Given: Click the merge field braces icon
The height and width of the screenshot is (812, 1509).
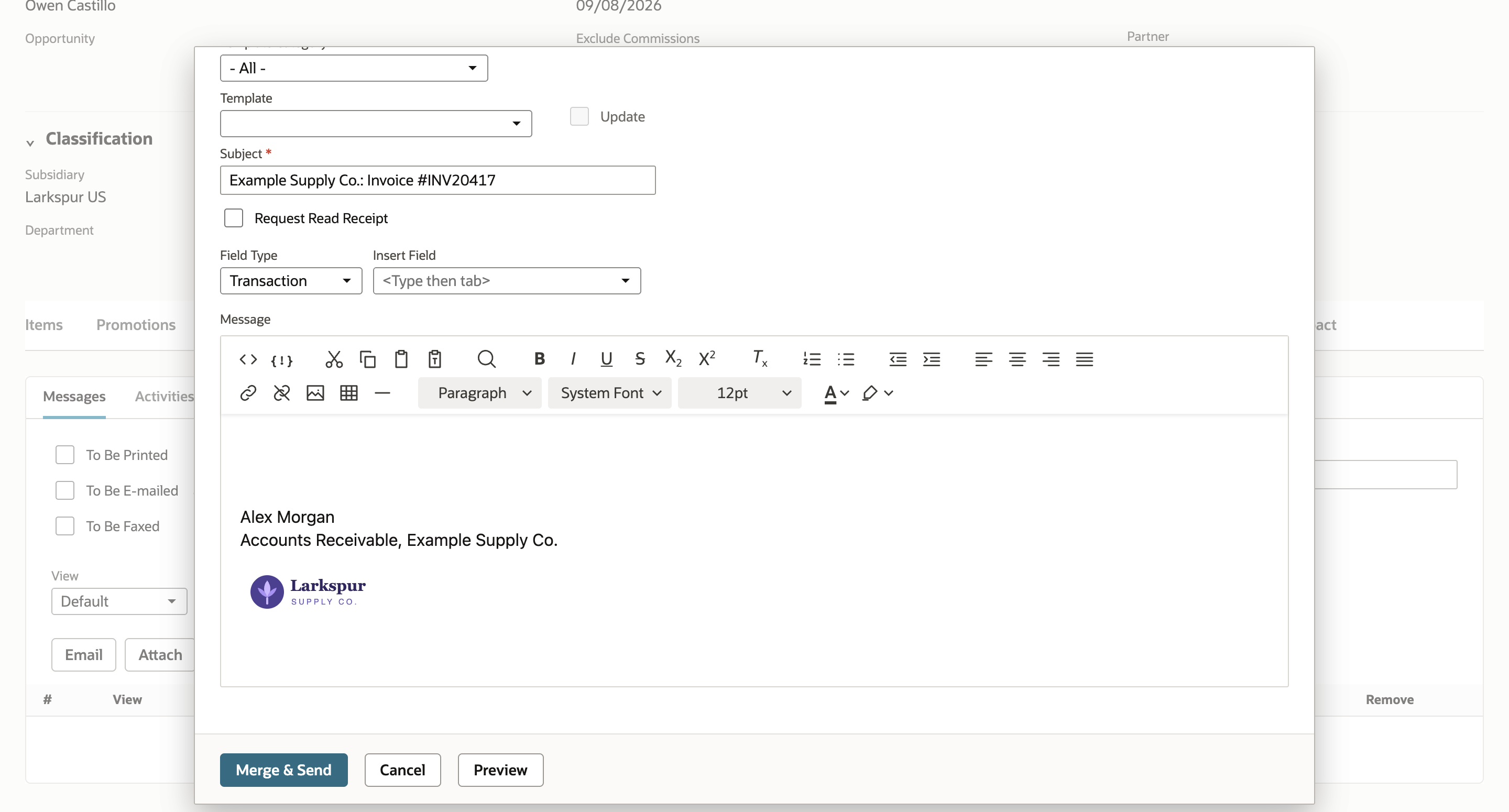Looking at the screenshot, I should coord(281,360).
